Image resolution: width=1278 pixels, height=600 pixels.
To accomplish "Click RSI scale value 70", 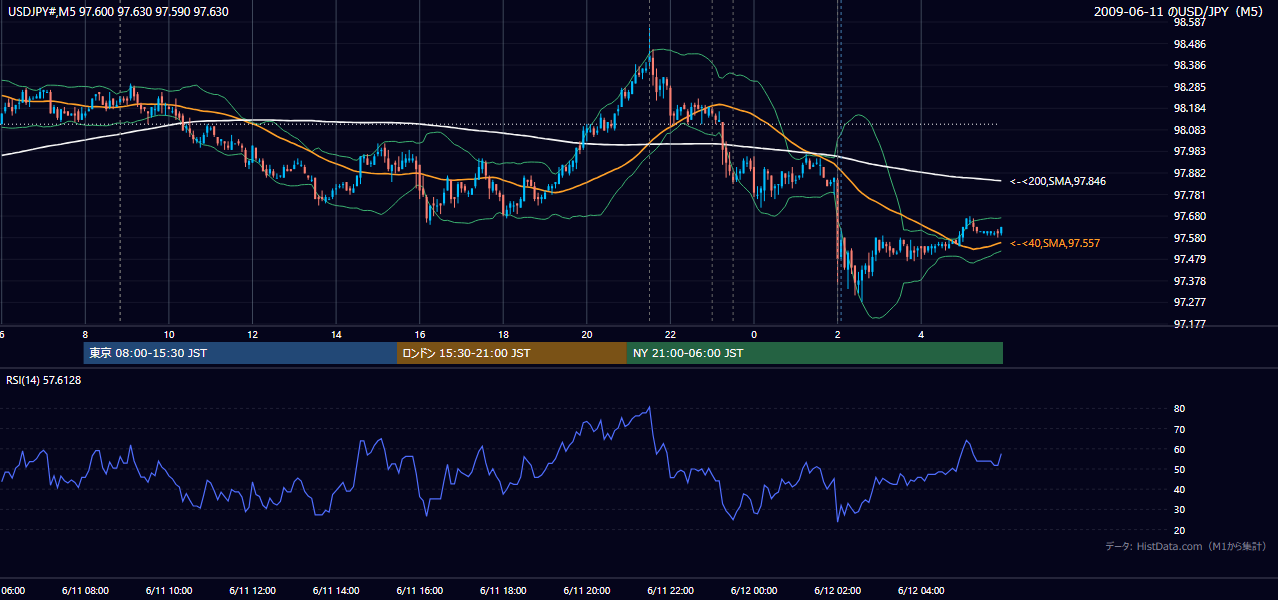I will click(x=1180, y=429).
